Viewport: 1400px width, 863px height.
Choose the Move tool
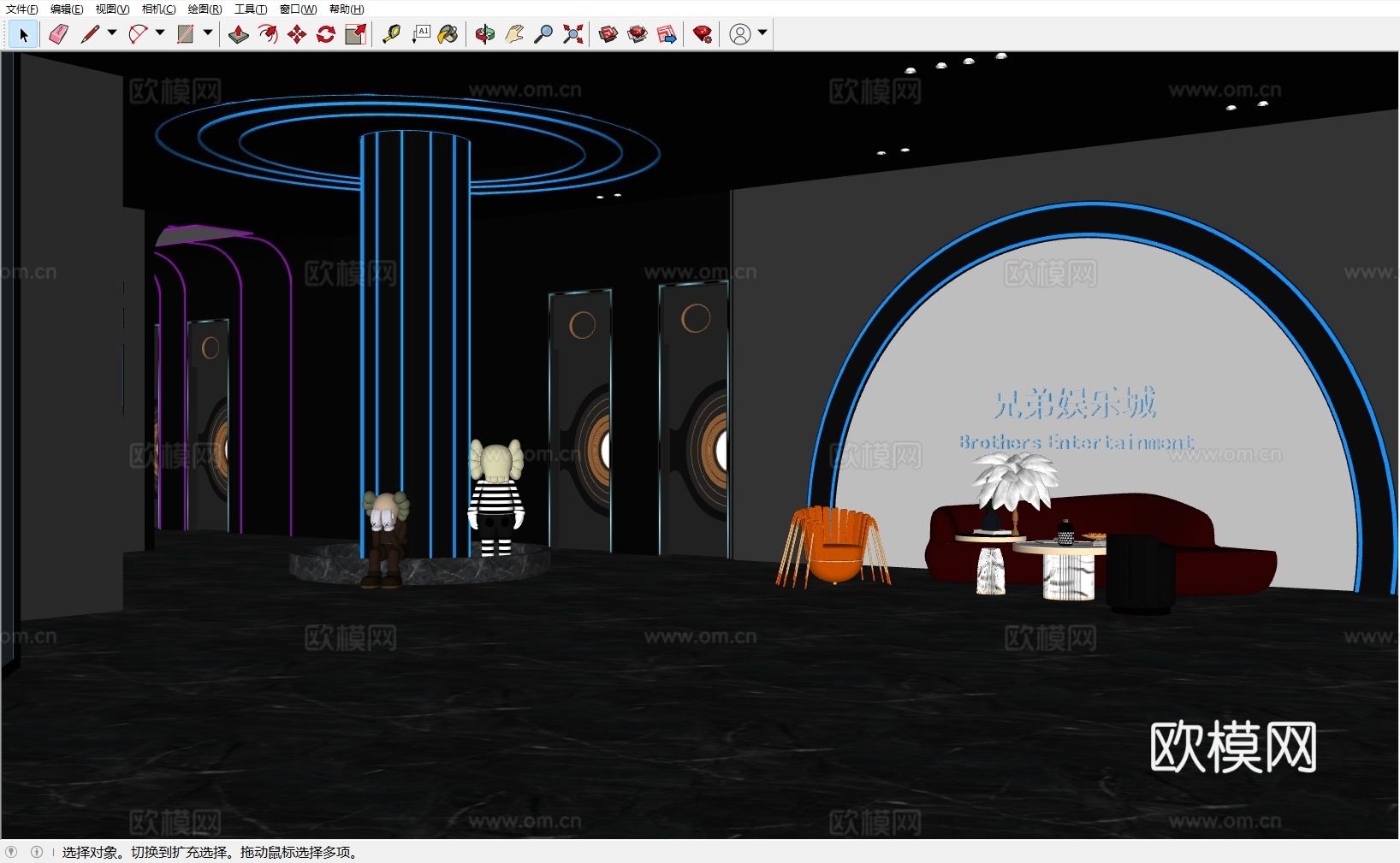tap(297, 34)
